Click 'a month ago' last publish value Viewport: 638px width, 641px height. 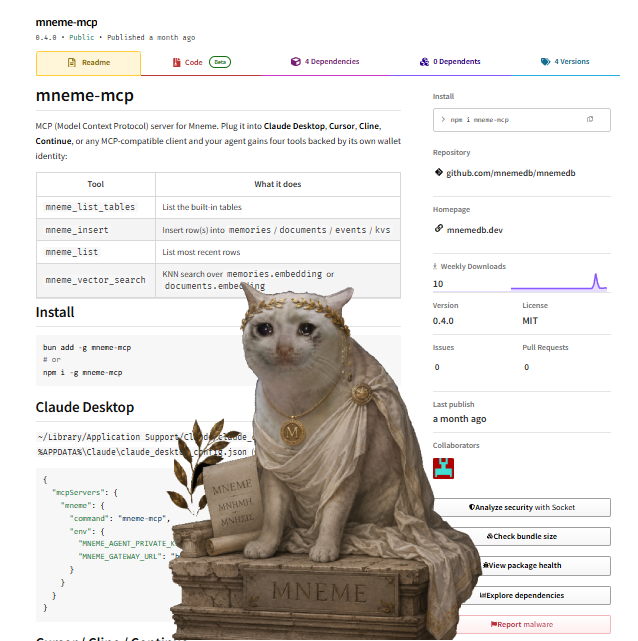point(459,419)
